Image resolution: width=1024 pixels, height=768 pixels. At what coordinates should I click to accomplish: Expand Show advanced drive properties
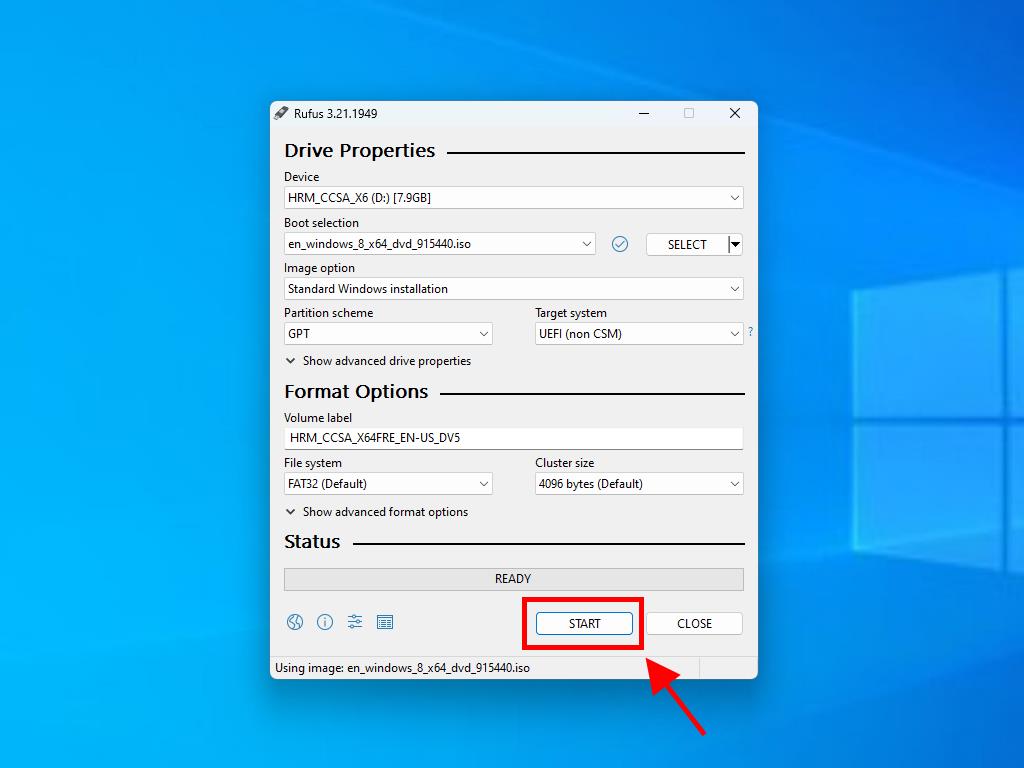click(x=378, y=361)
